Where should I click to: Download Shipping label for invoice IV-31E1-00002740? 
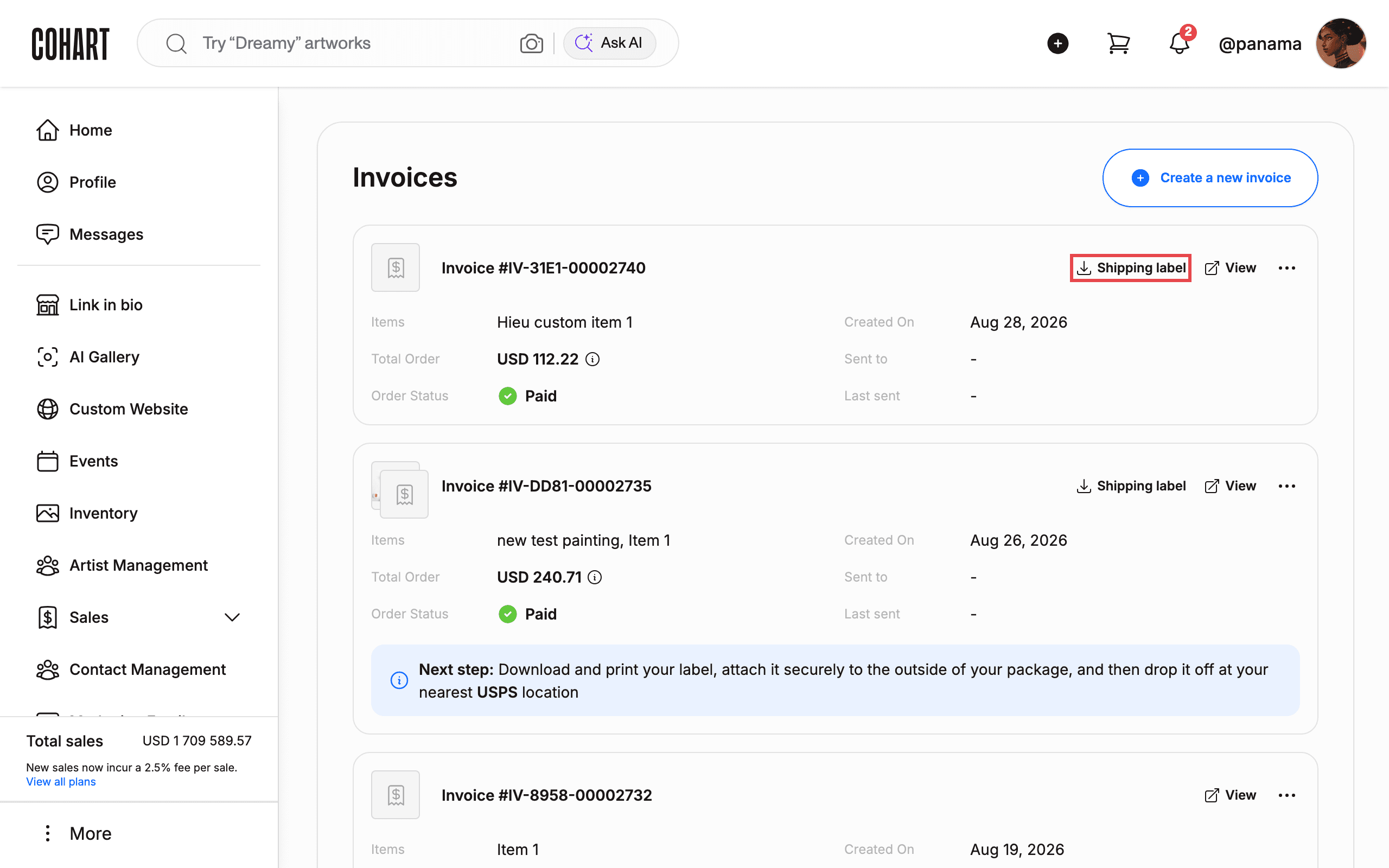(1131, 268)
